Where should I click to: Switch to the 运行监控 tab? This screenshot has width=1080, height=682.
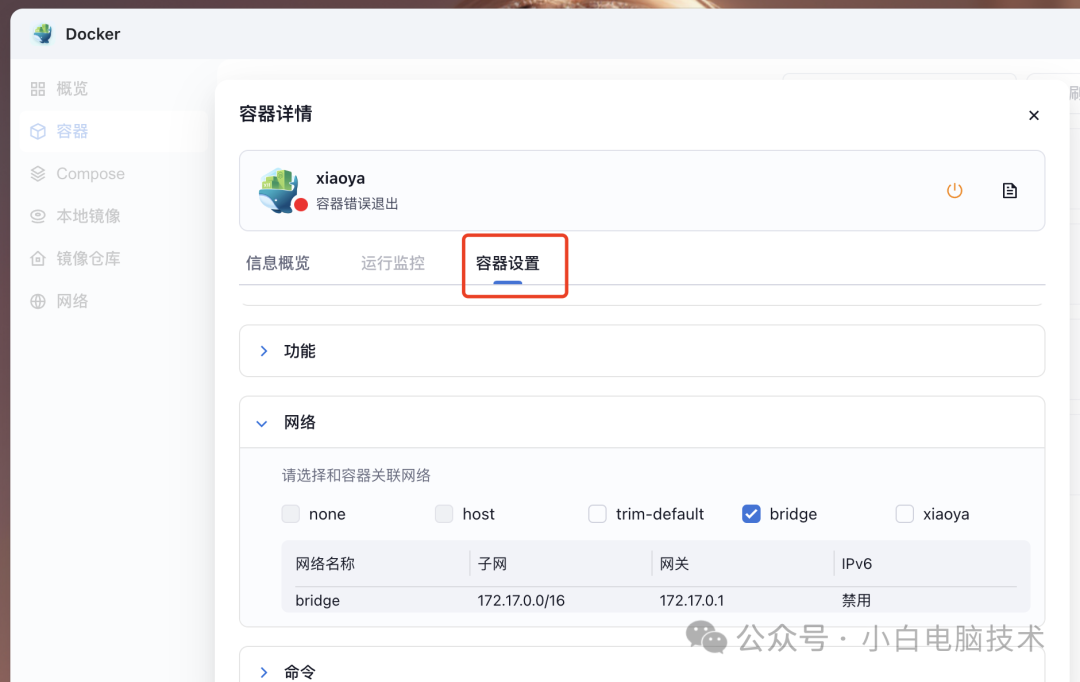[393, 263]
